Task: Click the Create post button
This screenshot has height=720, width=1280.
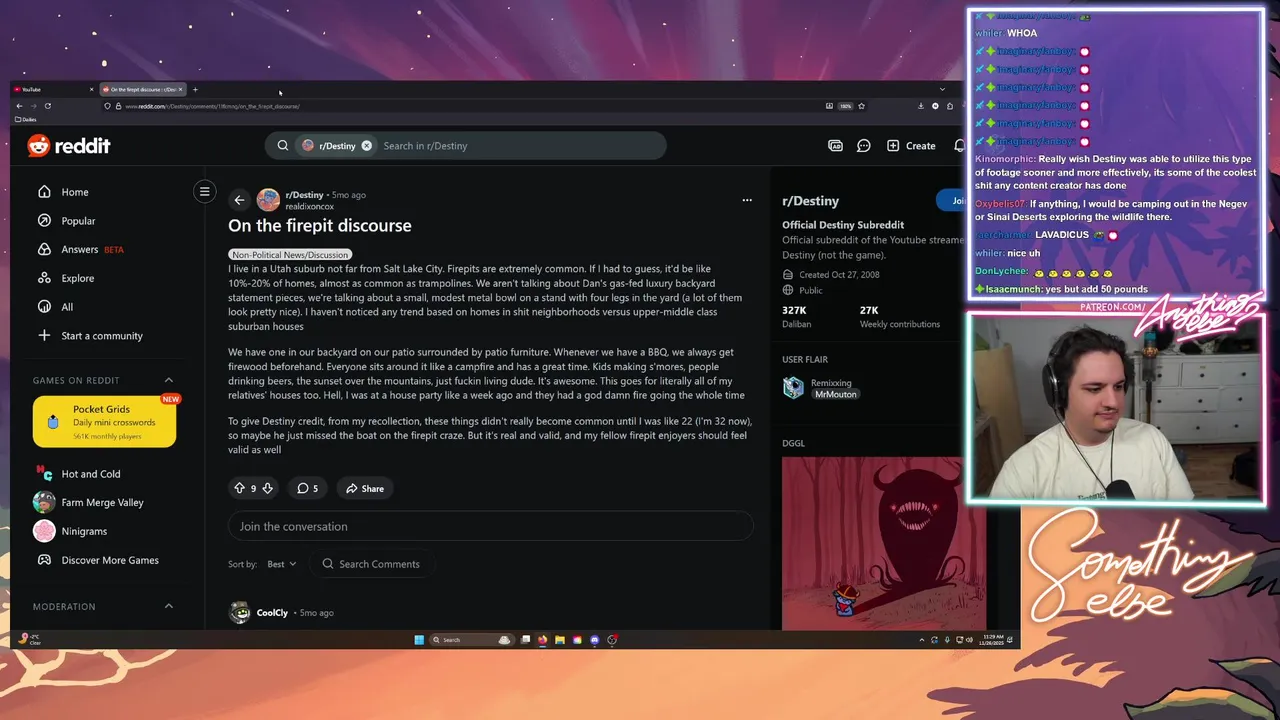Action: [x=911, y=146]
